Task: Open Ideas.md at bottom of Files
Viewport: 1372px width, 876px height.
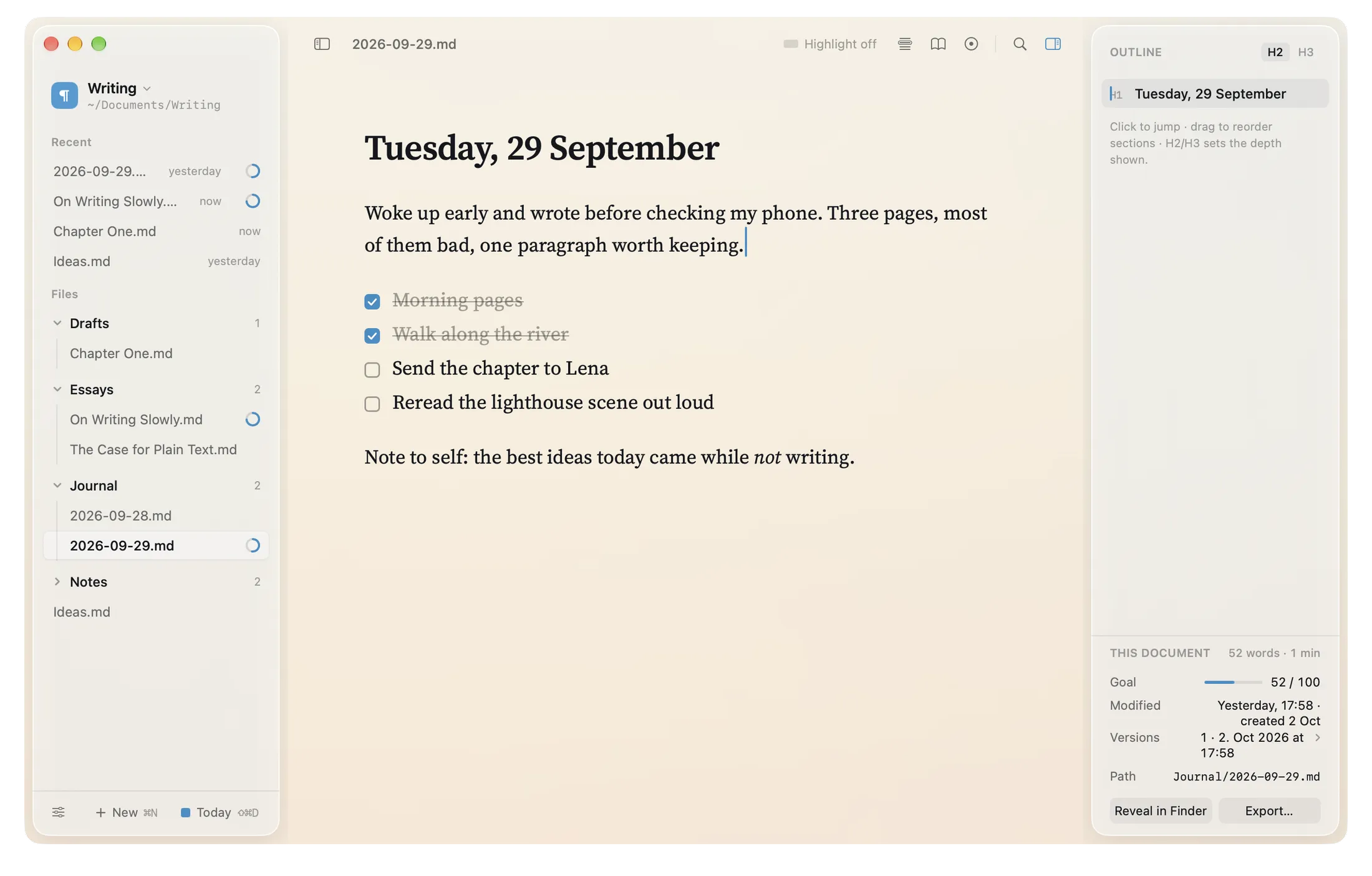Action: [156, 611]
